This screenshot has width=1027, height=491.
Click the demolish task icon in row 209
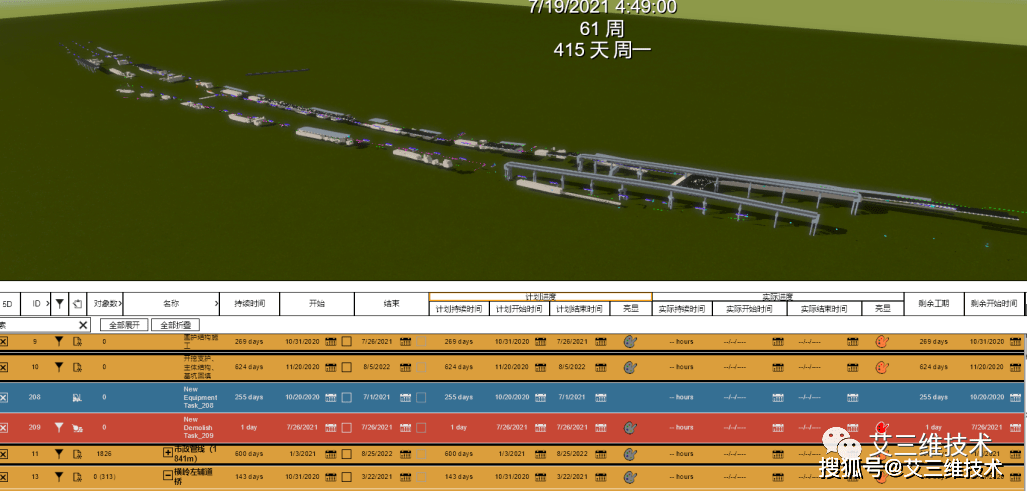77,427
